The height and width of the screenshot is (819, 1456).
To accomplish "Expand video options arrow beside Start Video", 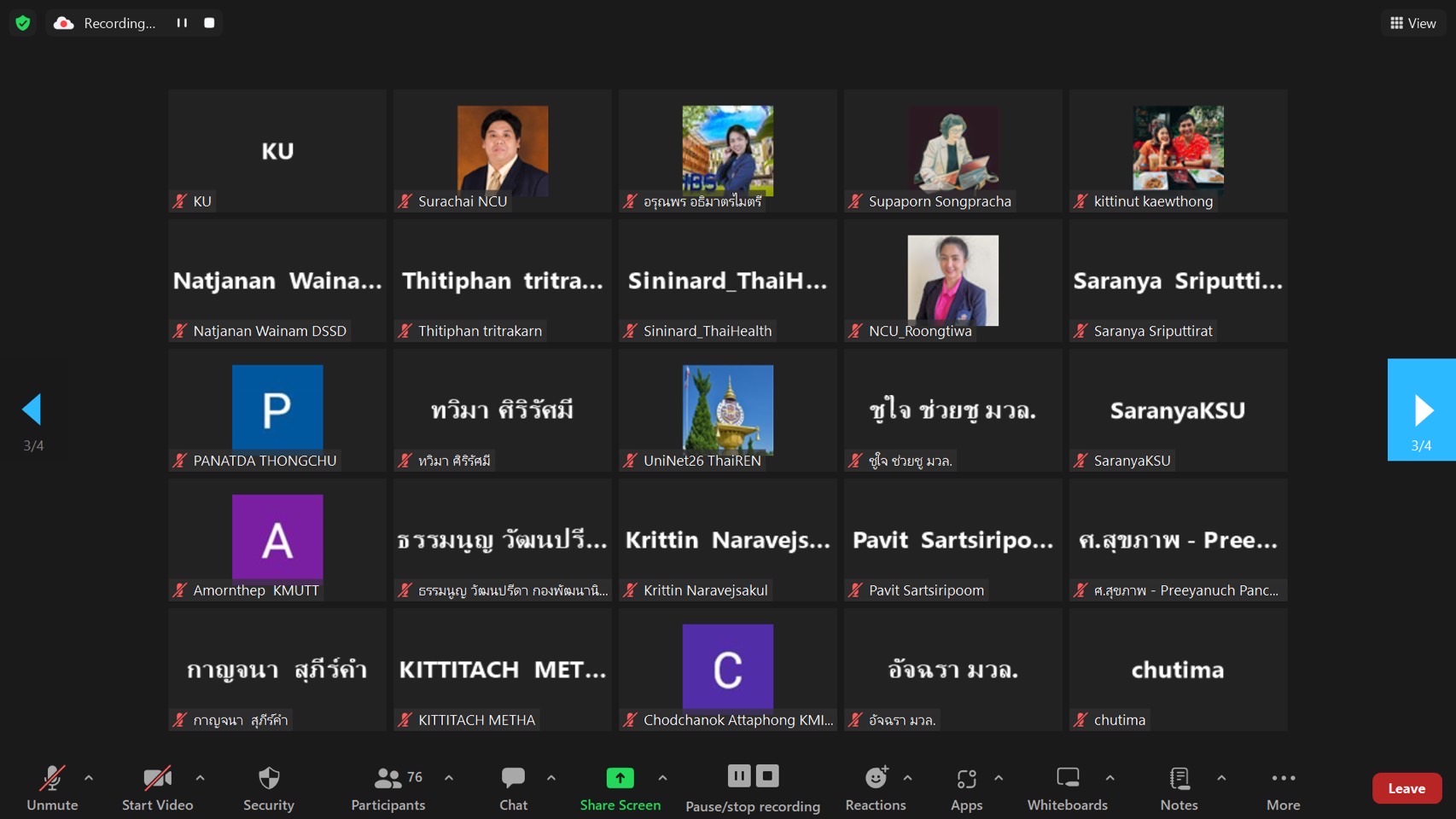I will pos(200,778).
